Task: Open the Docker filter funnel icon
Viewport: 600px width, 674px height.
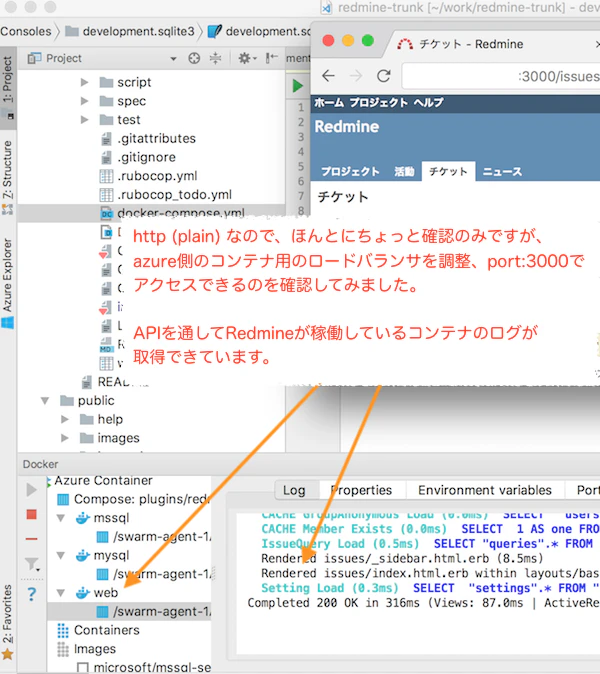Action: (32, 564)
